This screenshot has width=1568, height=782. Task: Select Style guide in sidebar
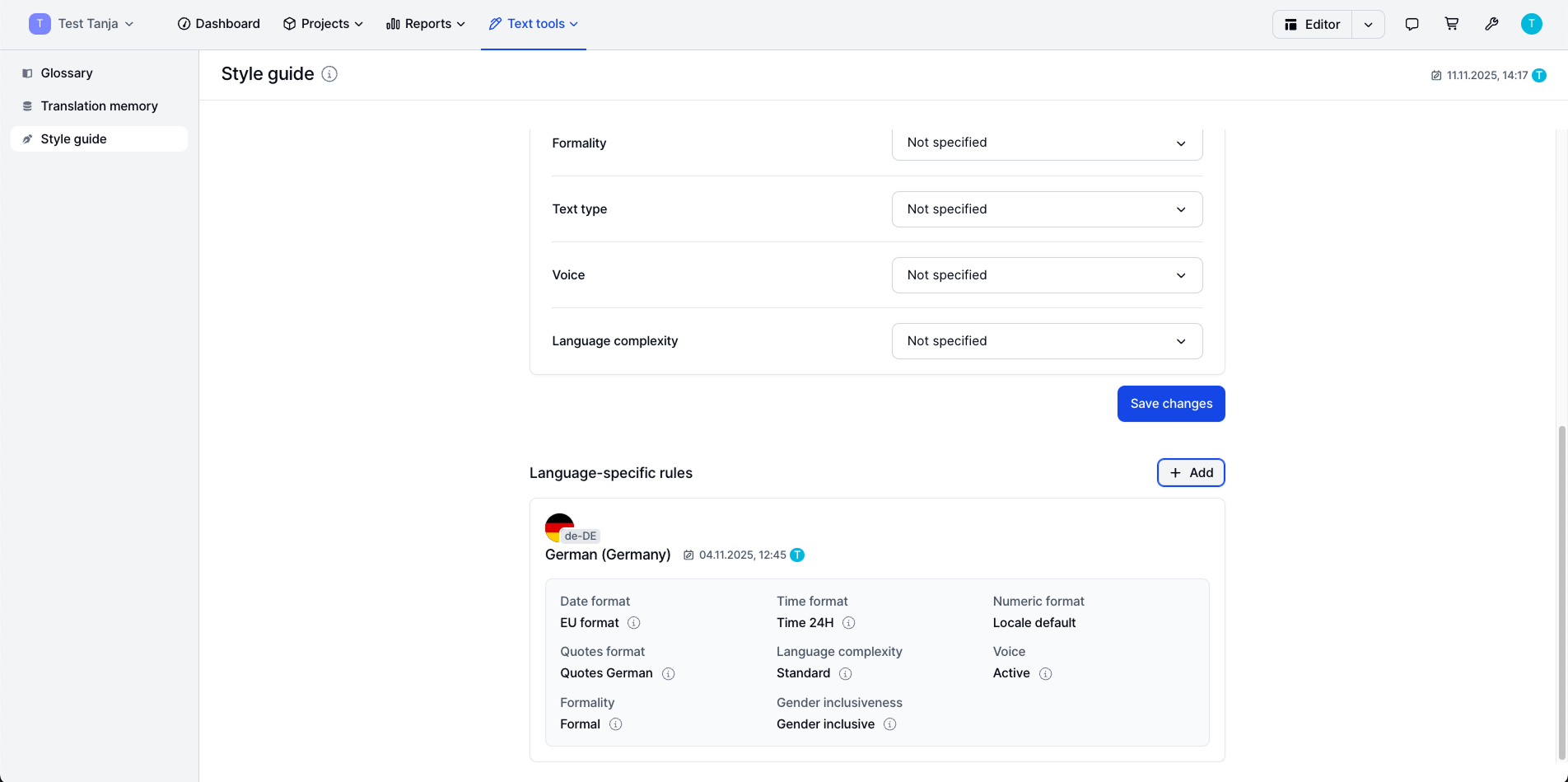[x=99, y=139]
